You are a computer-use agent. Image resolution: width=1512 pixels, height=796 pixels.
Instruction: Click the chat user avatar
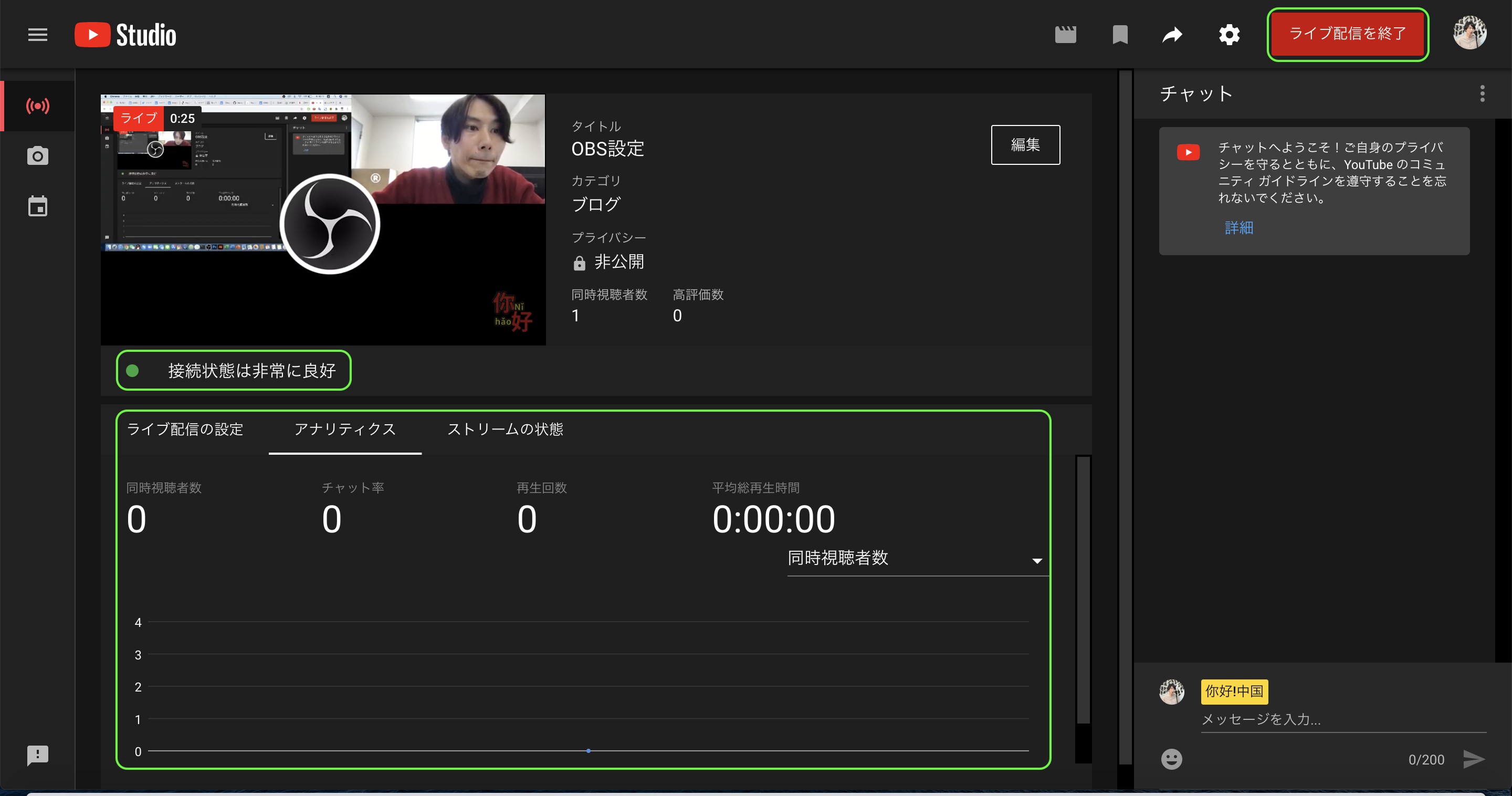click(1171, 692)
